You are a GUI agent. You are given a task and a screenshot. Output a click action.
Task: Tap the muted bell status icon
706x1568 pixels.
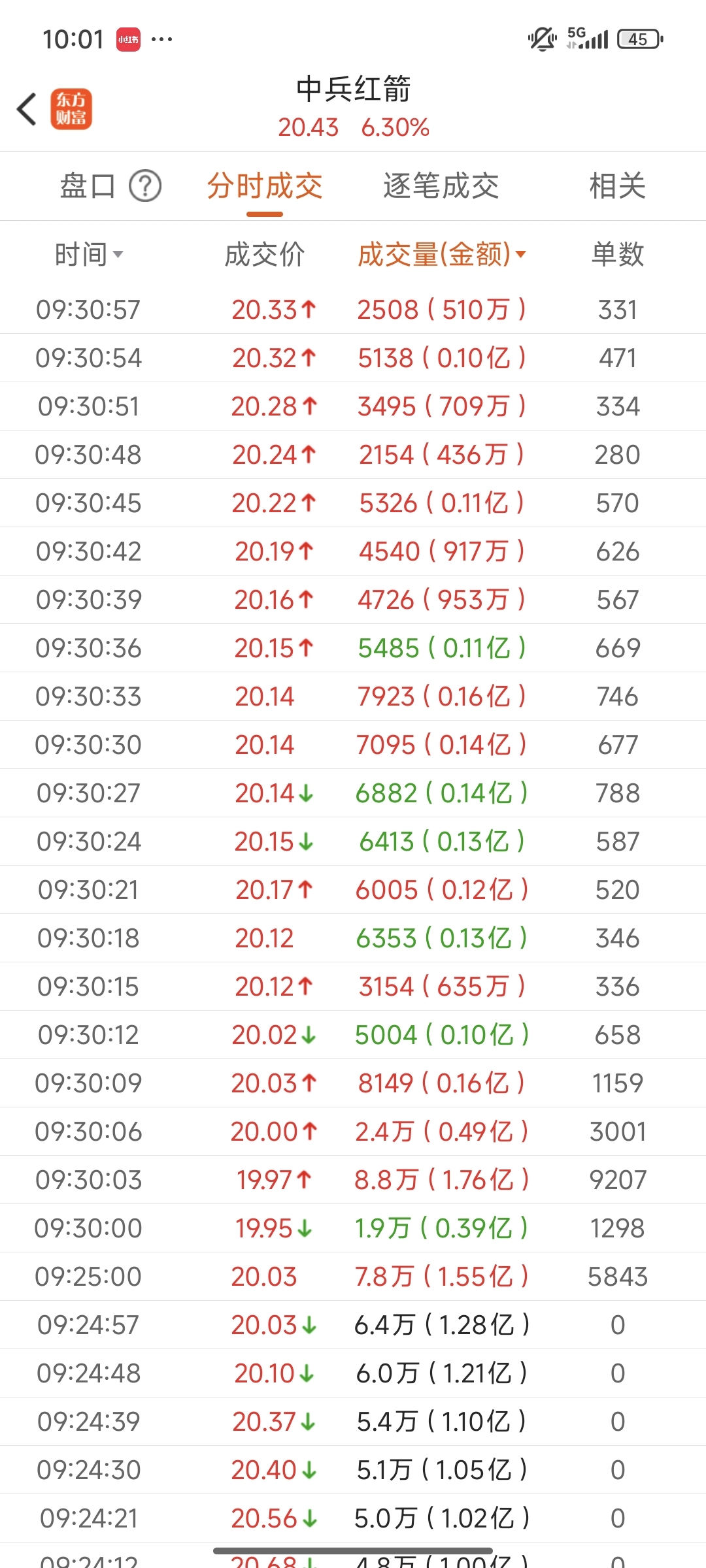tap(542, 39)
